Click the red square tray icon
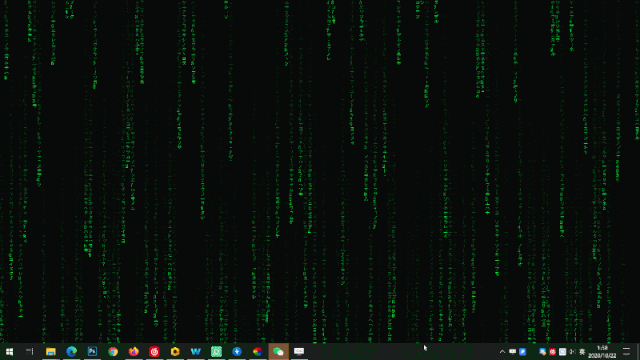Image resolution: width=640 pixels, height=360 pixels. (553, 352)
